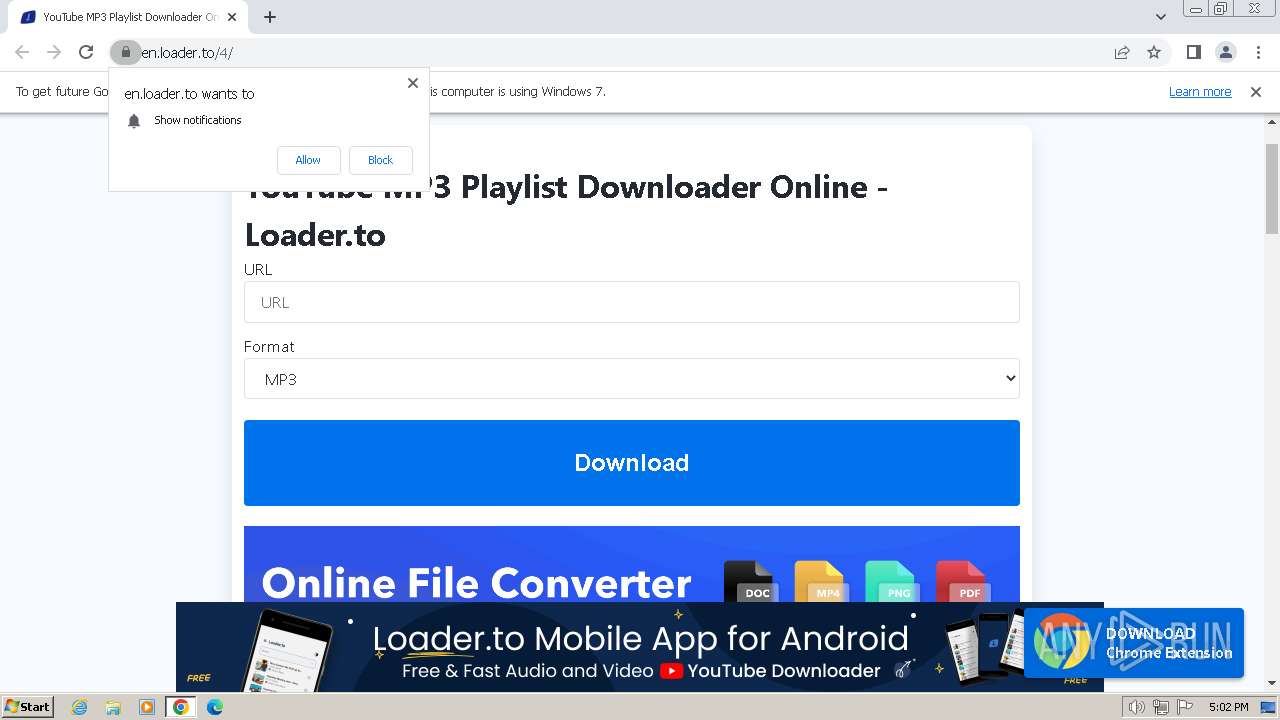Click the DOC file icon in banner
Viewport: 1280px width, 720px height.
point(750,582)
